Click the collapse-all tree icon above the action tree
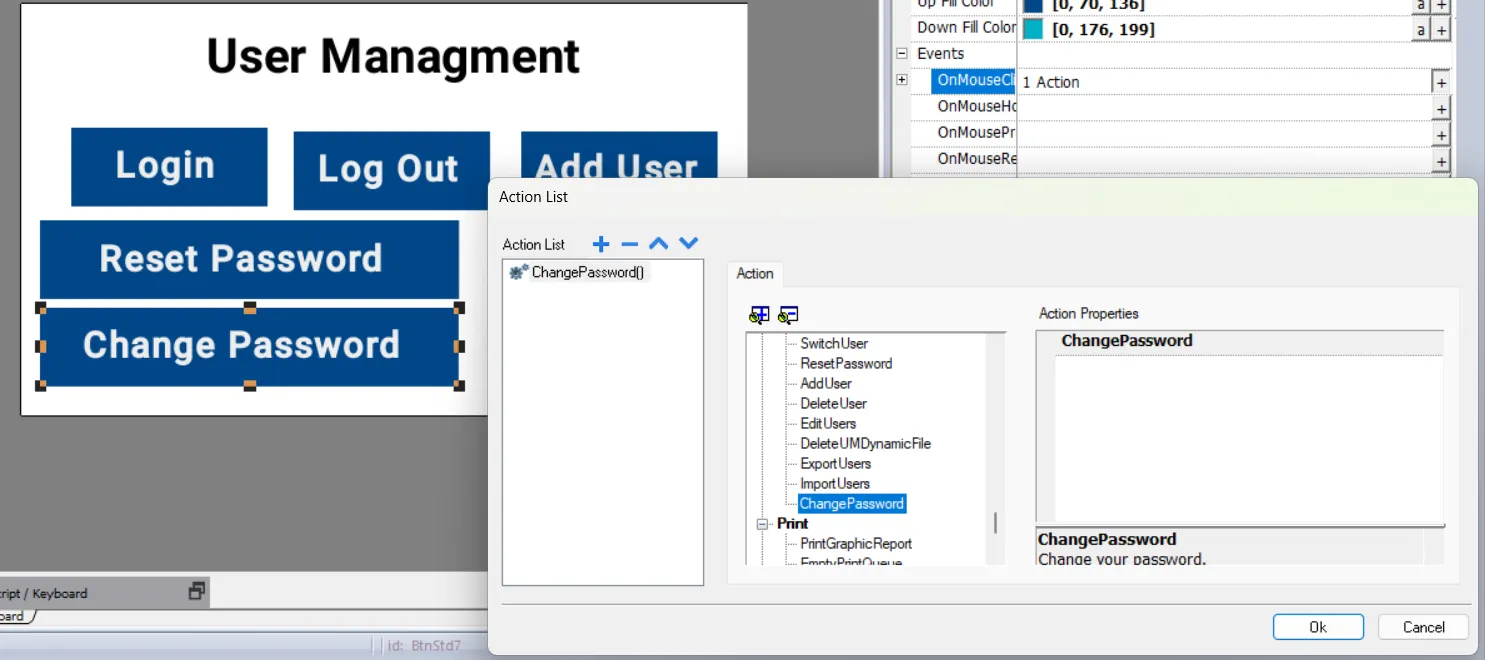The height and width of the screenshot is (660, 1485). pos(788,315)
